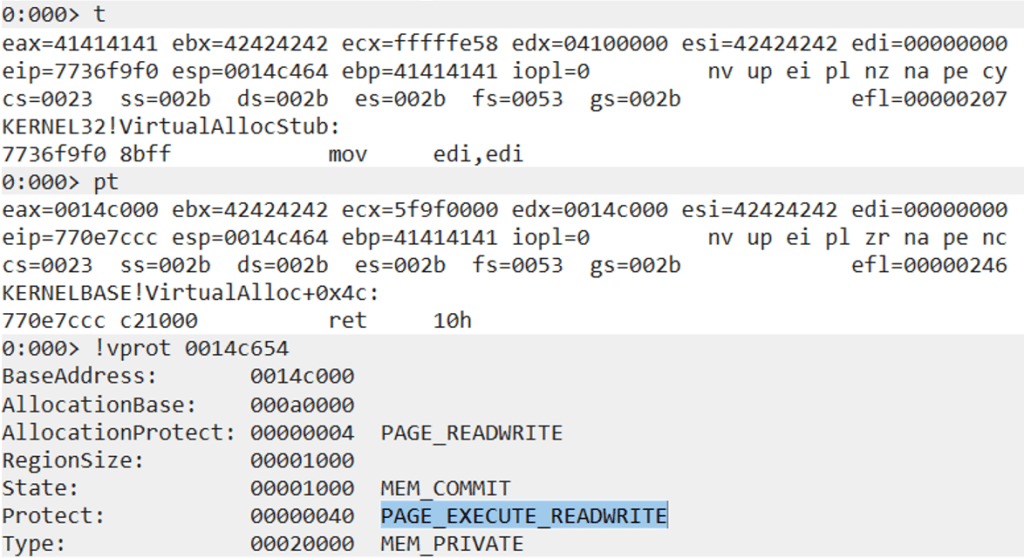Click the first 't' command line

73,16
